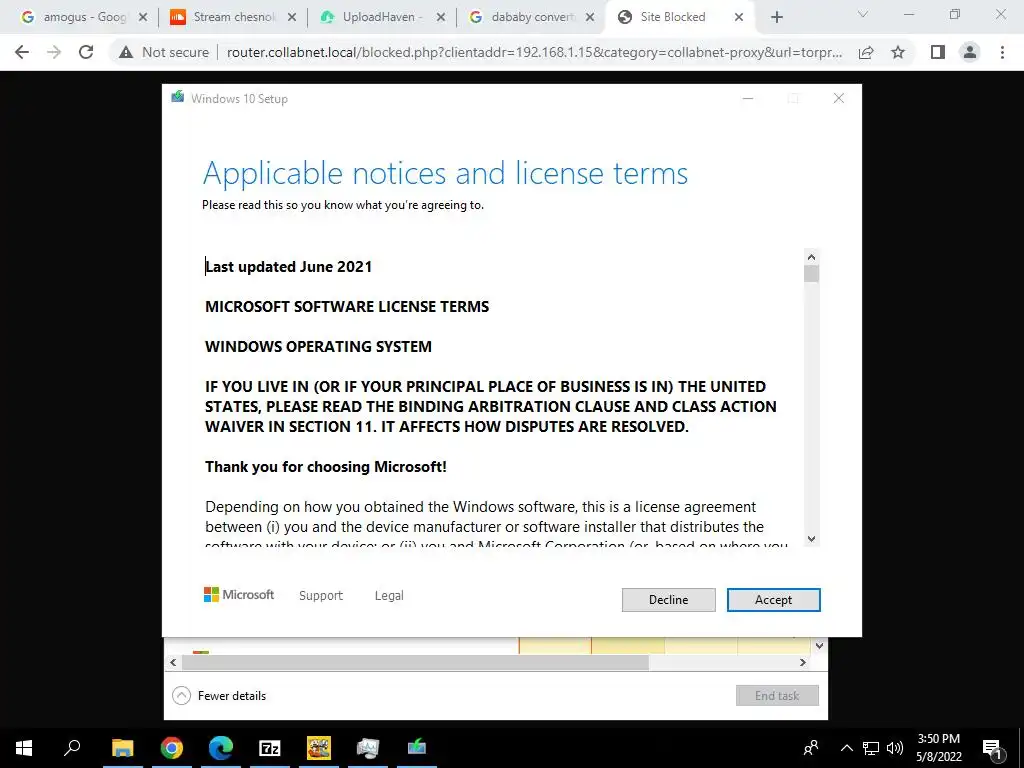Open taskbar search
1024x768 pixels.
pyautogui.click(x=72, y=748)
